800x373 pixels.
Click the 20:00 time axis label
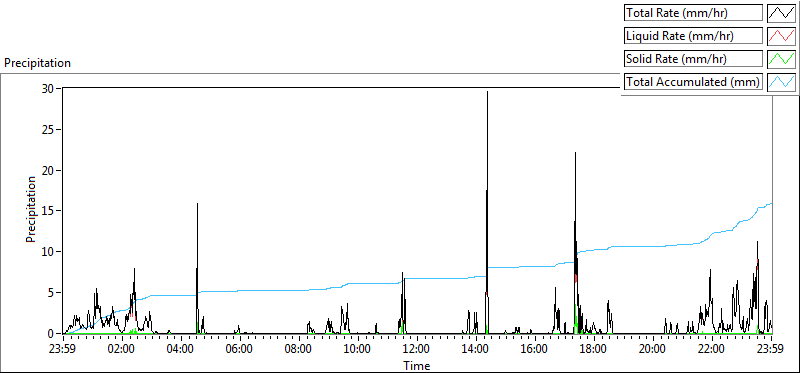(x=653, y=350)
